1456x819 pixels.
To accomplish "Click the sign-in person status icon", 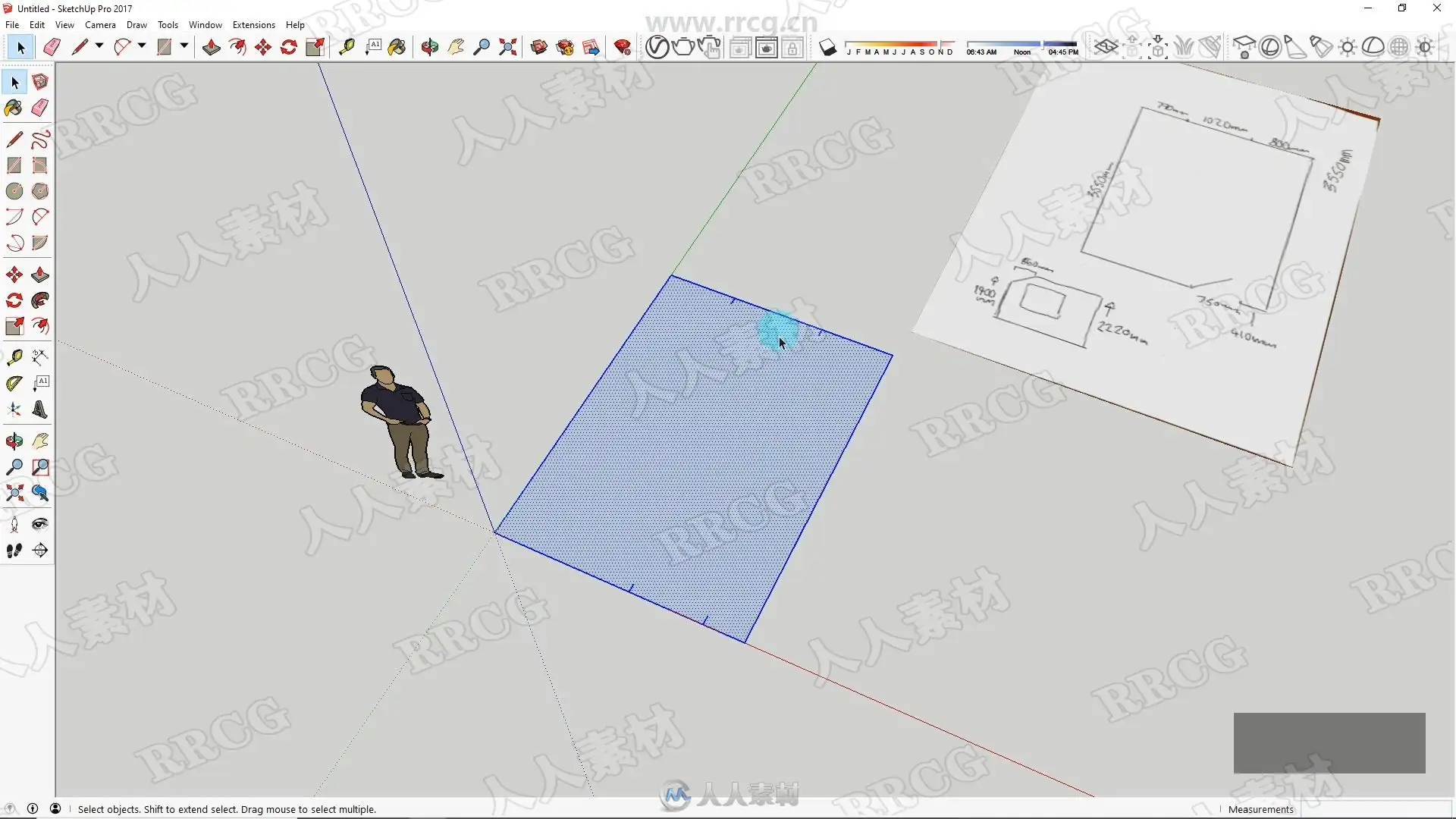I will (55, 809).
